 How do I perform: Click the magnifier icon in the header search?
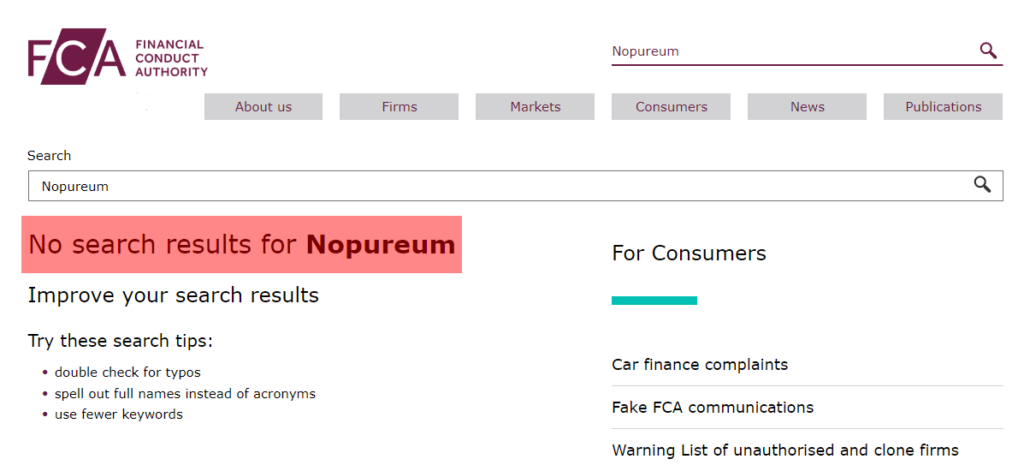coord(988,50)
